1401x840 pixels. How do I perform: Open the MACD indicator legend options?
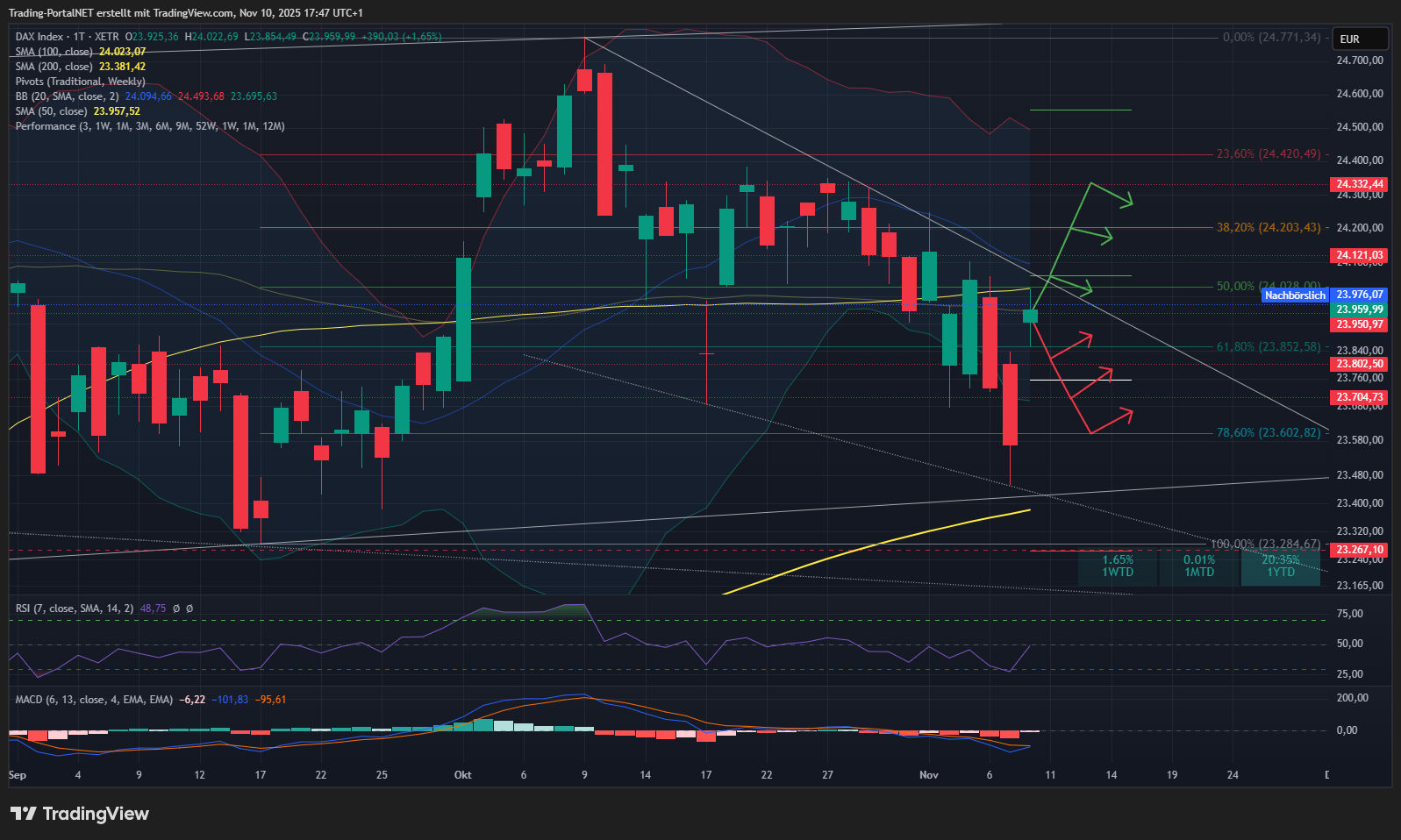tap(94, 699)
